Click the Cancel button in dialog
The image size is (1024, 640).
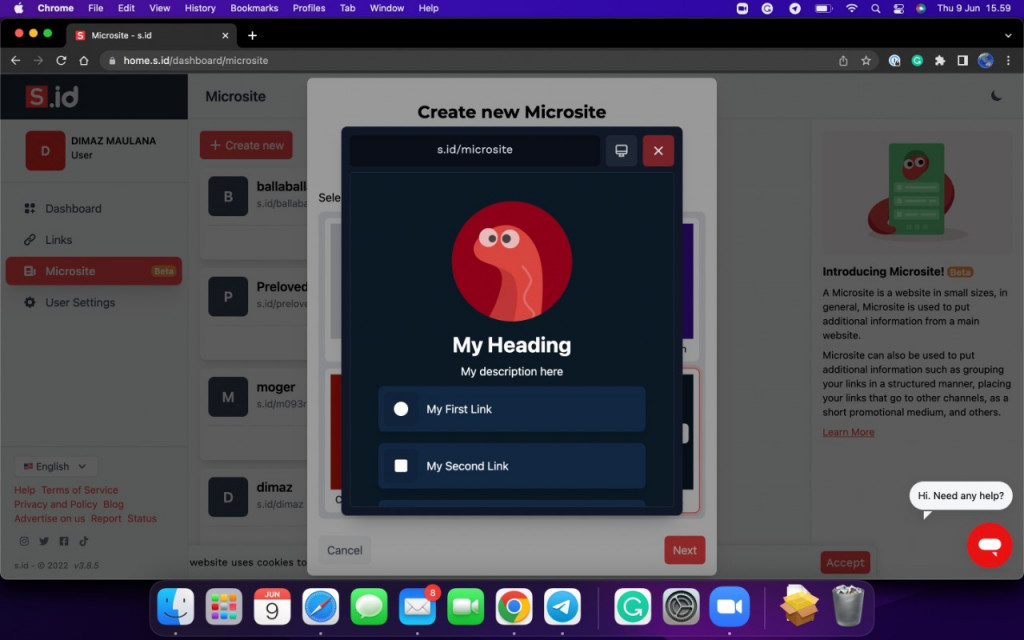345,550
